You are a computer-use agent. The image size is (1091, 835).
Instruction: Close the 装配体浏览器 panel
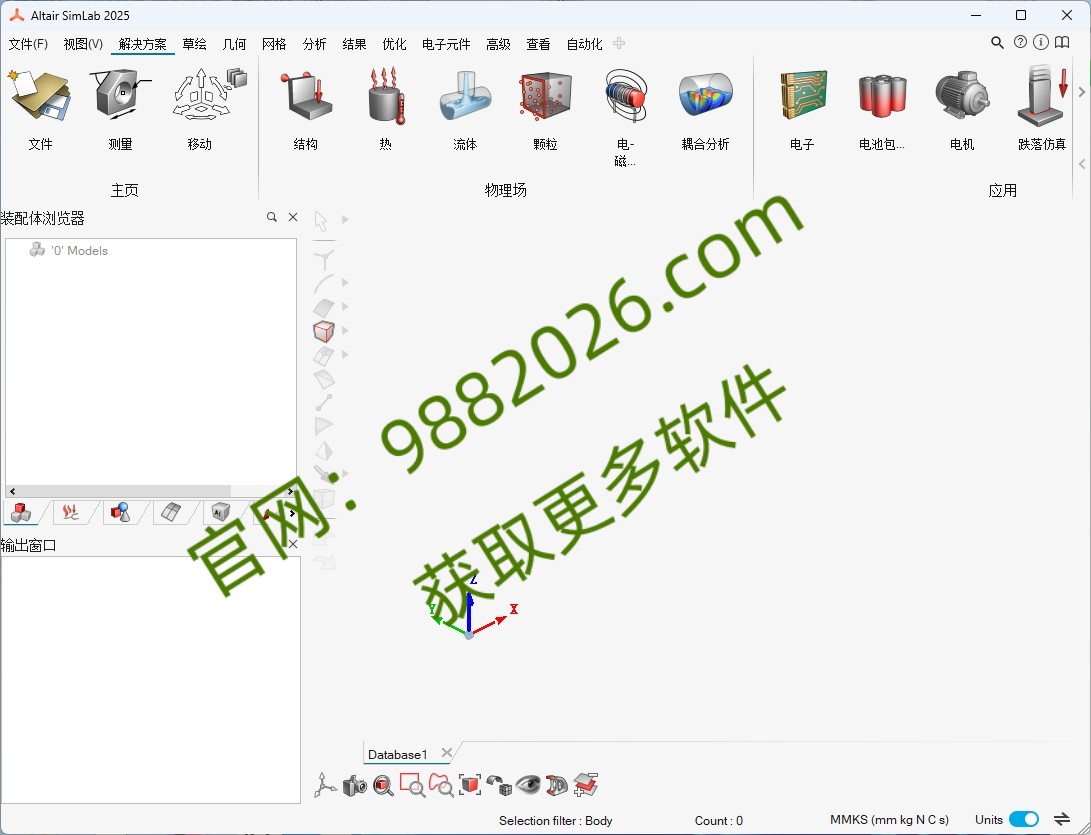(293, 217)
